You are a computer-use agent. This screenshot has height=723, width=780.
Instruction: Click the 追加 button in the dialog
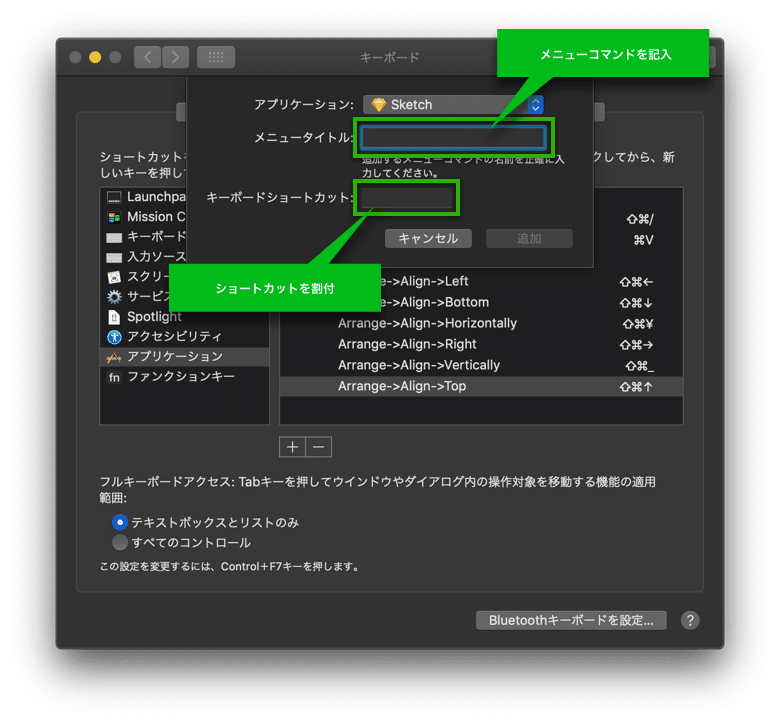tap(529, 238)
